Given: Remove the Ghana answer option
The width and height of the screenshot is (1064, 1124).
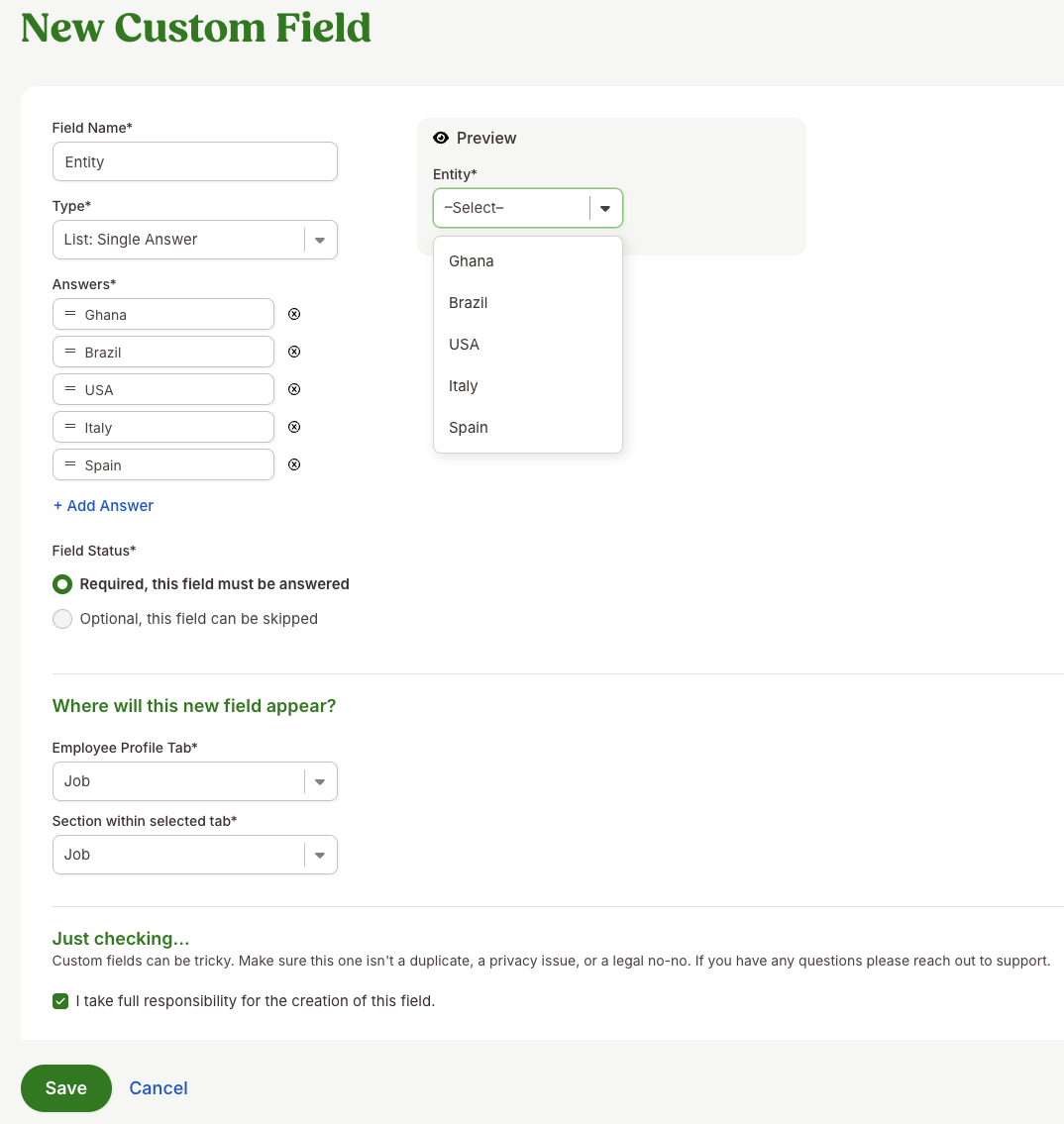Looking at the screenshot, I should (x=293, y=314).
